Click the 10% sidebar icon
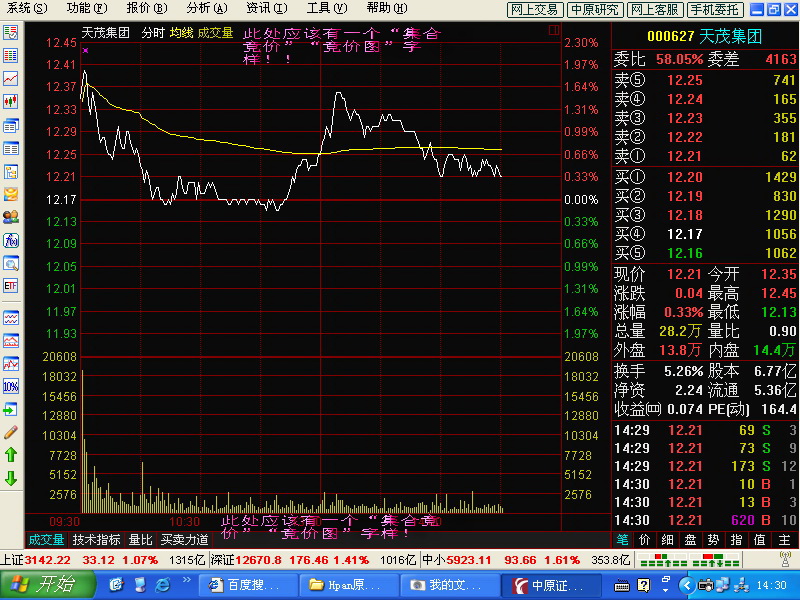Screen dimensions: 800x600 11,386
